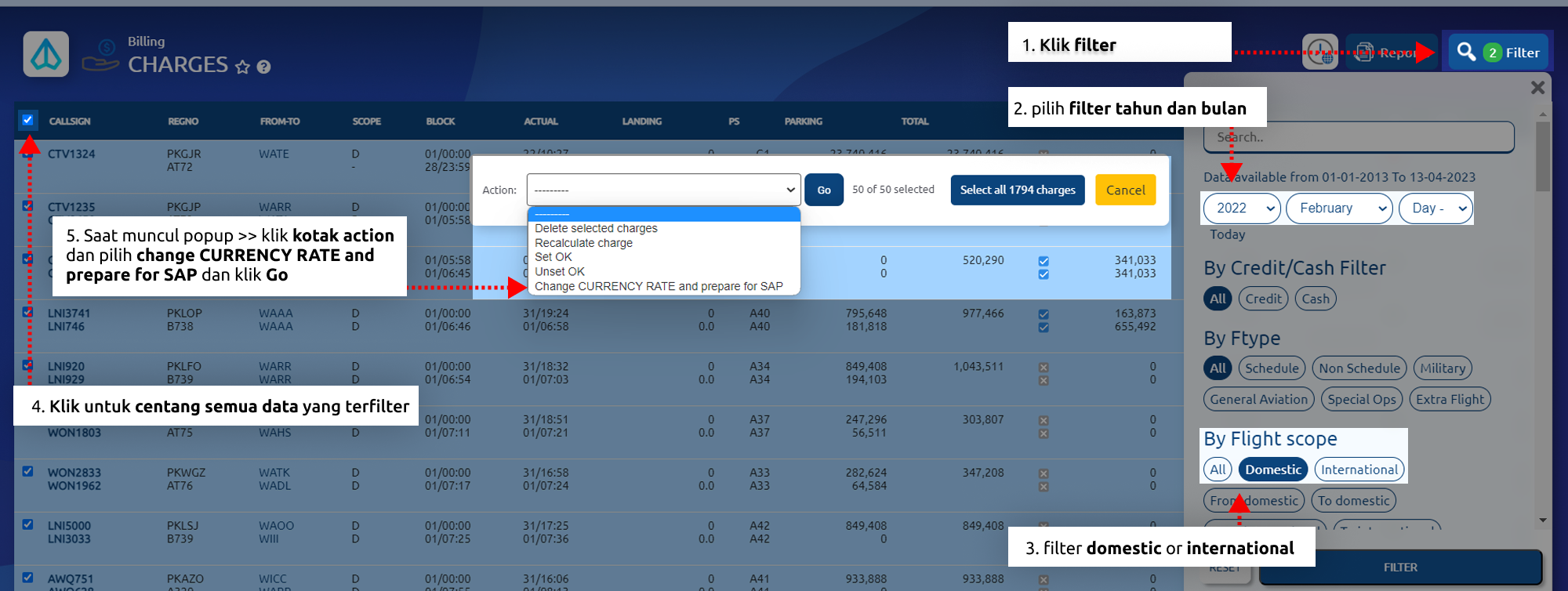Screen dimensions: 1568x591
Task: Click the billing hand-coin icon
Action: 101,56
